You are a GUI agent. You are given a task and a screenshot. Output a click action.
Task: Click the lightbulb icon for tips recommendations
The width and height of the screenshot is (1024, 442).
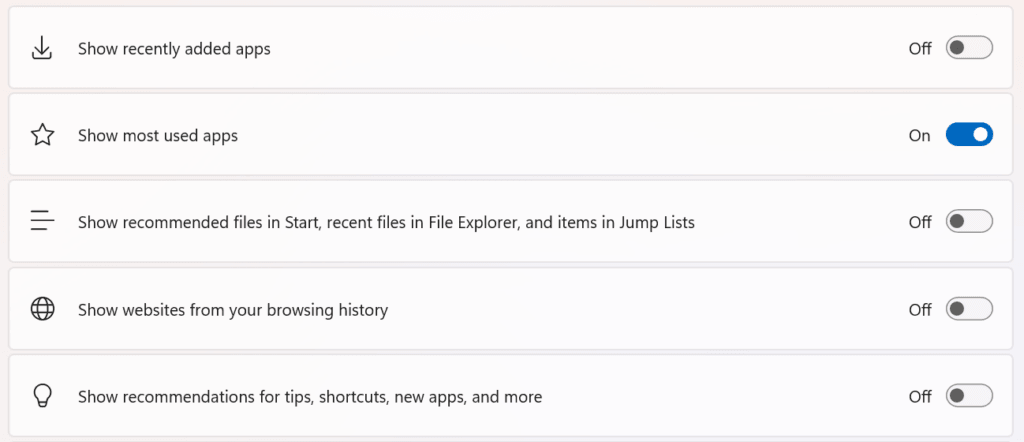coord(42,397)
